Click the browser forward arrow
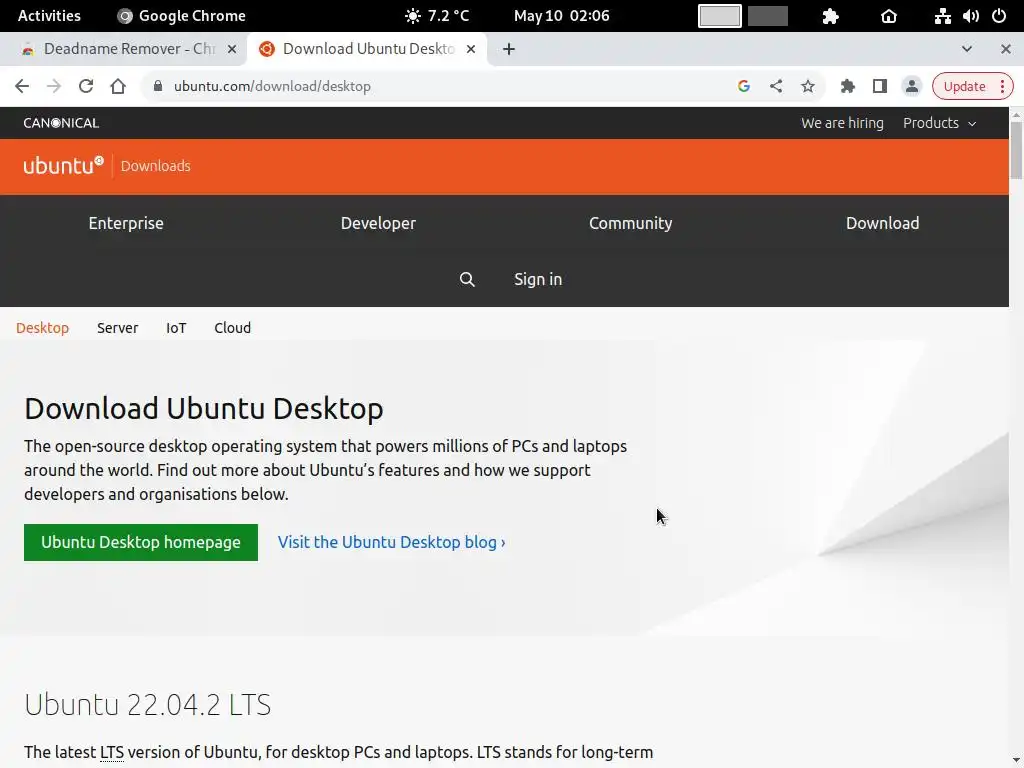This screenshot has height=768, width=1024. pyautogui.click(x=54, y=86)
